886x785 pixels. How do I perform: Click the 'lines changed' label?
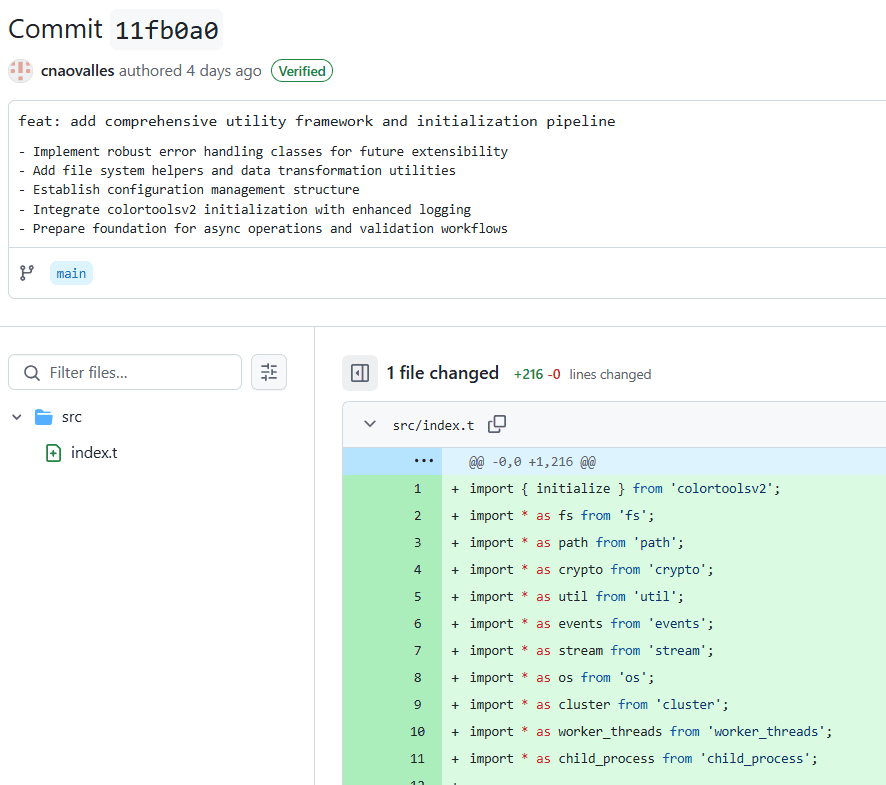tap(610, 375)
